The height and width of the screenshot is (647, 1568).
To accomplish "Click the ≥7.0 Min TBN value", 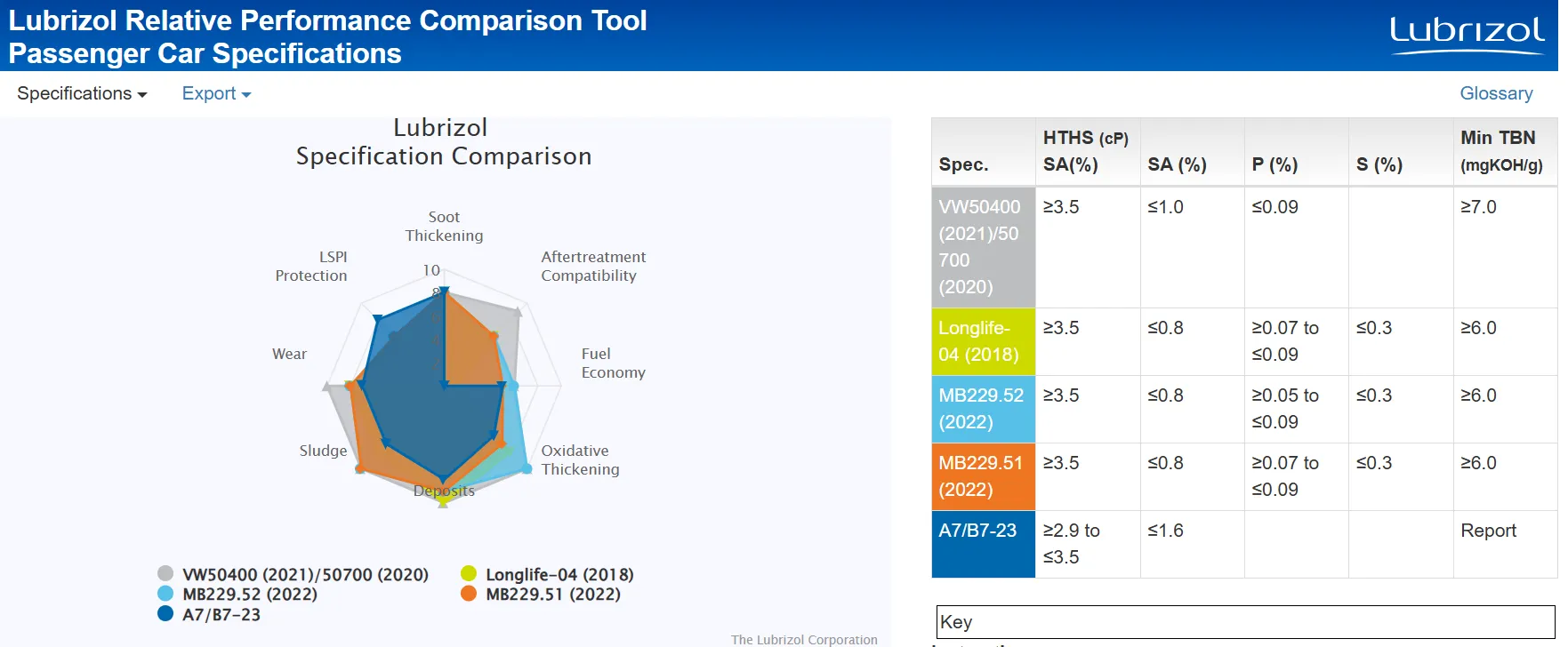I will [x=1478, y=207].
